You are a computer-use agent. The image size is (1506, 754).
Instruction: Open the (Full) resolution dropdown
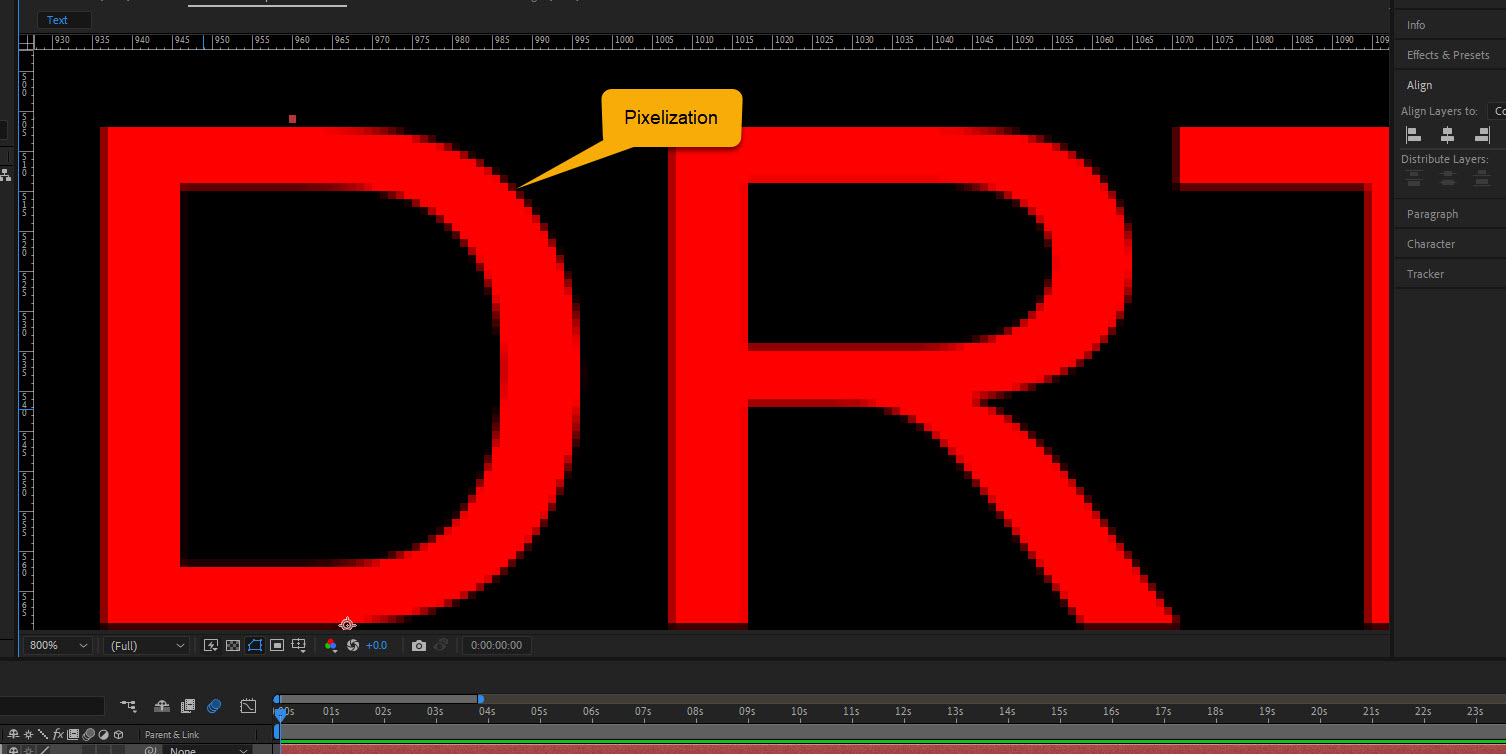(x=145, y=645)
